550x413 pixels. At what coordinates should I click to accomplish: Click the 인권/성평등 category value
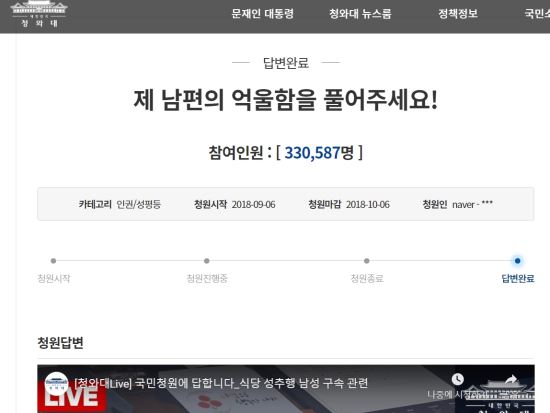[x=139, y=204]
